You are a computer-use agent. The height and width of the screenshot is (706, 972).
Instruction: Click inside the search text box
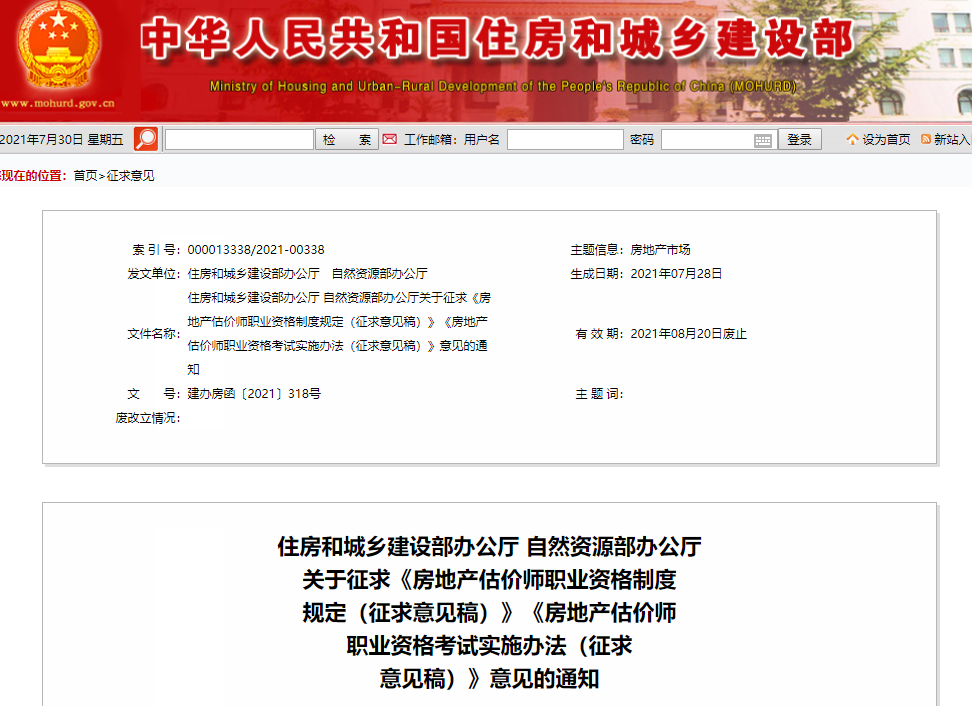click(x=240, y=139)
